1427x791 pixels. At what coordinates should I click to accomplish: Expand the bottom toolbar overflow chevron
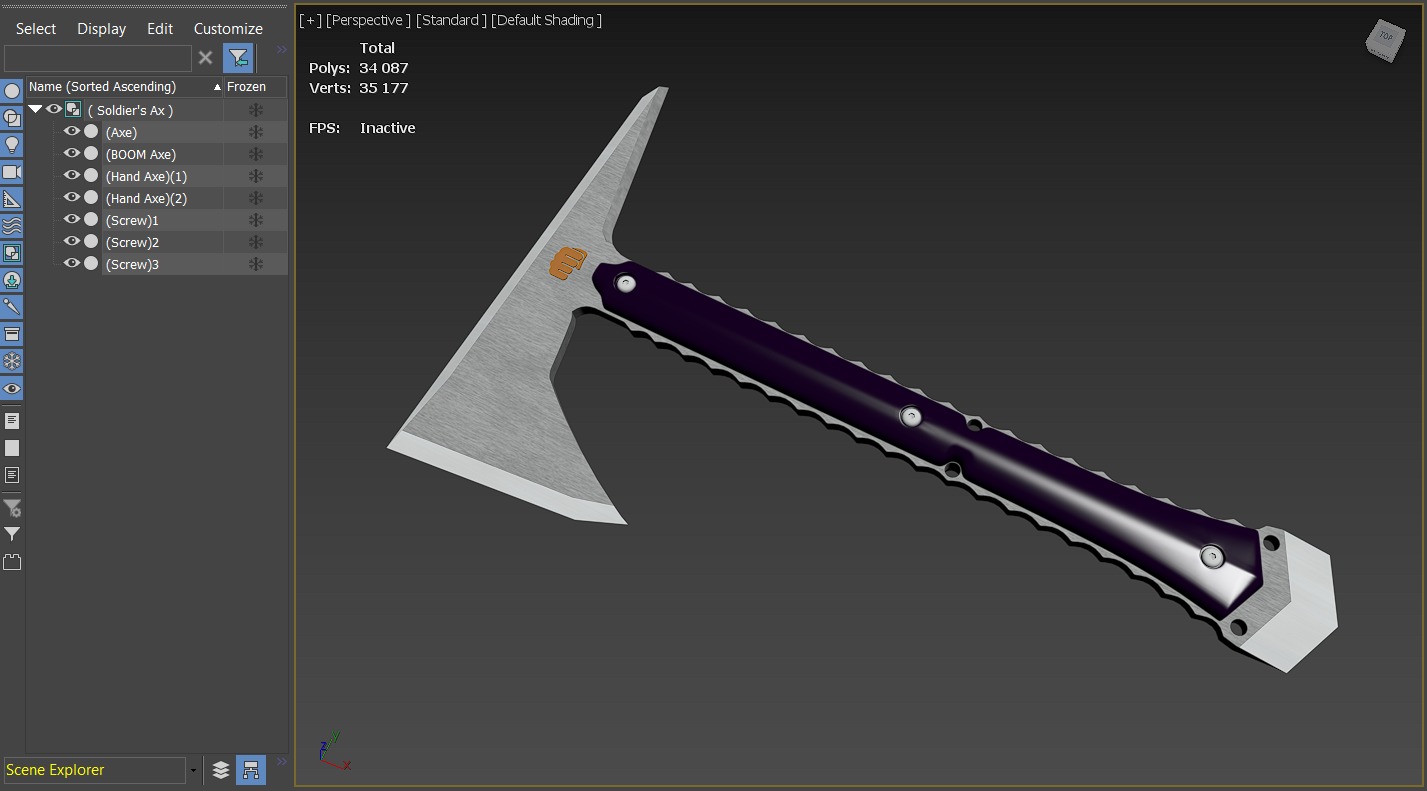click(281, 763)
